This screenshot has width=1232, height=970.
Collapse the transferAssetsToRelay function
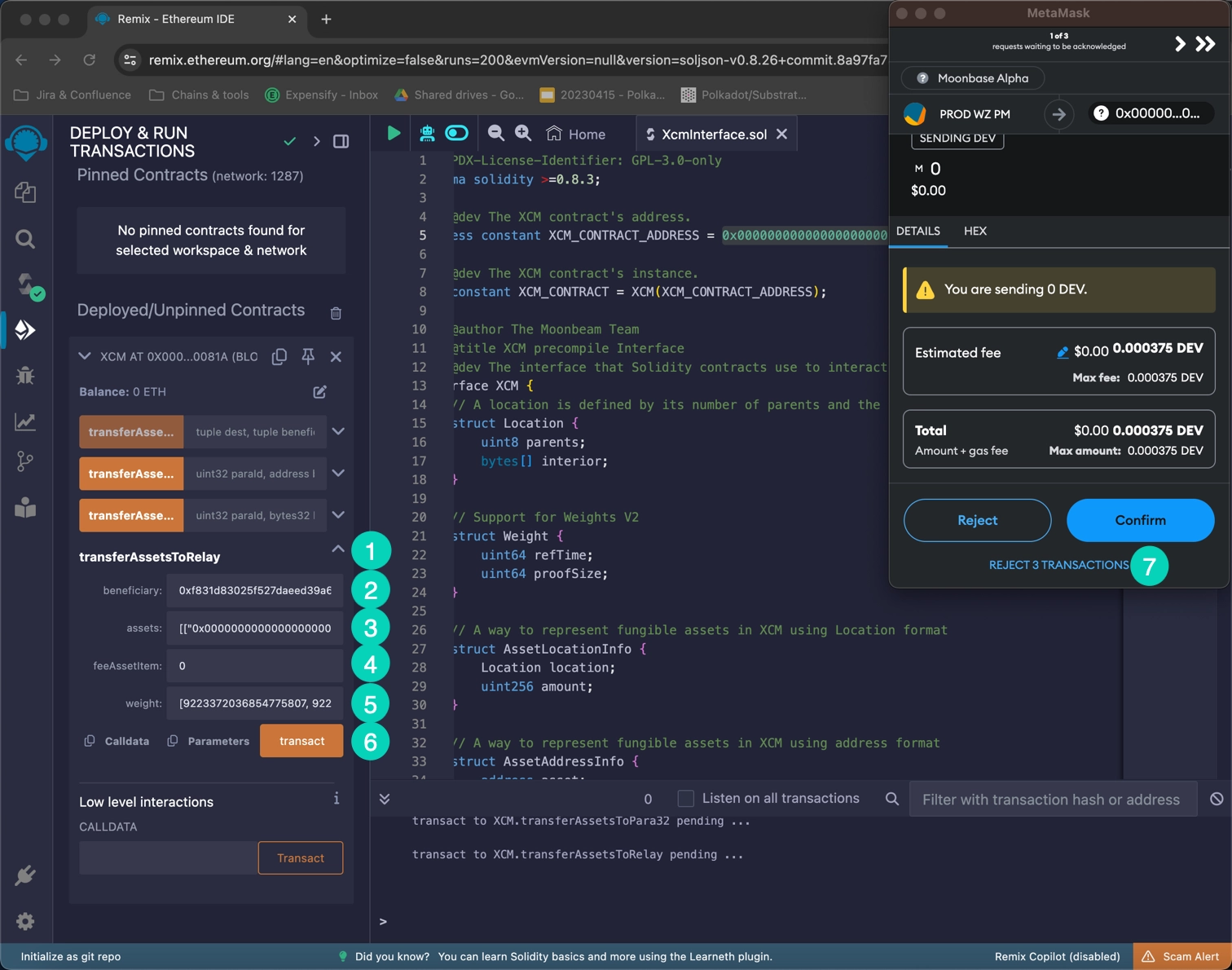coord(337,549)
